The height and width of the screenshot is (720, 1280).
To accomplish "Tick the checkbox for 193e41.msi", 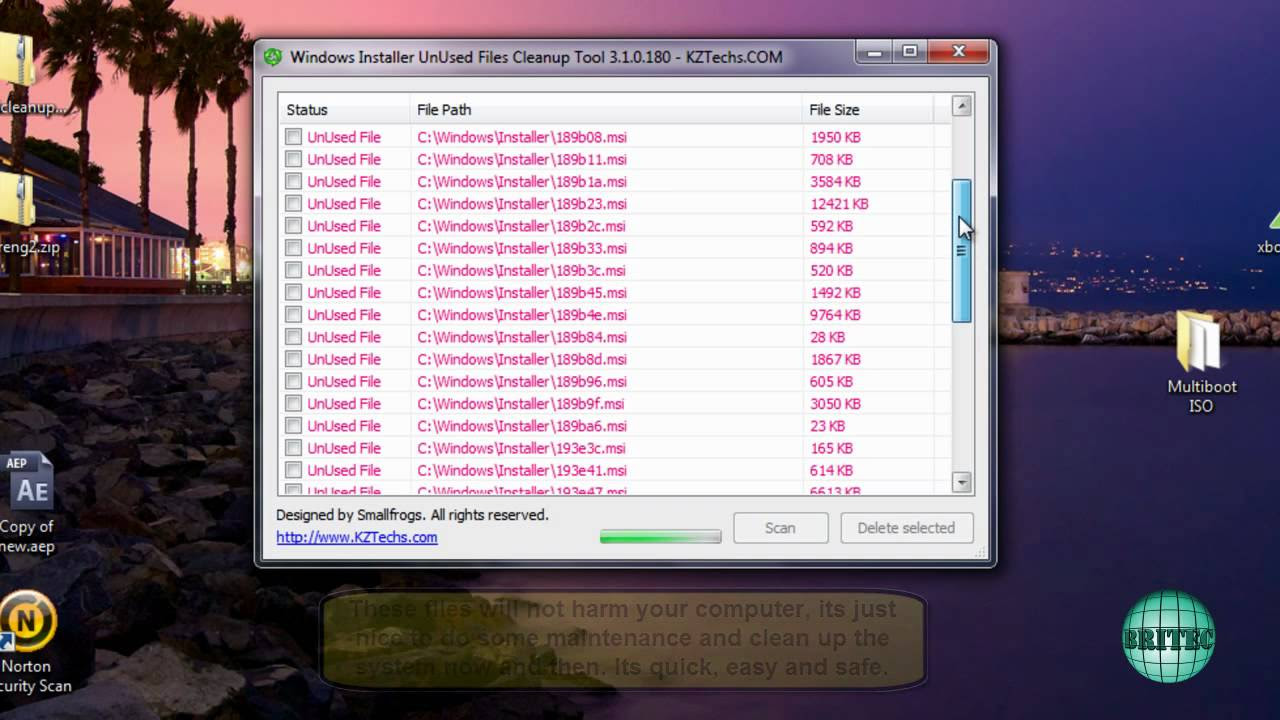I will click(x=293, y=470).
